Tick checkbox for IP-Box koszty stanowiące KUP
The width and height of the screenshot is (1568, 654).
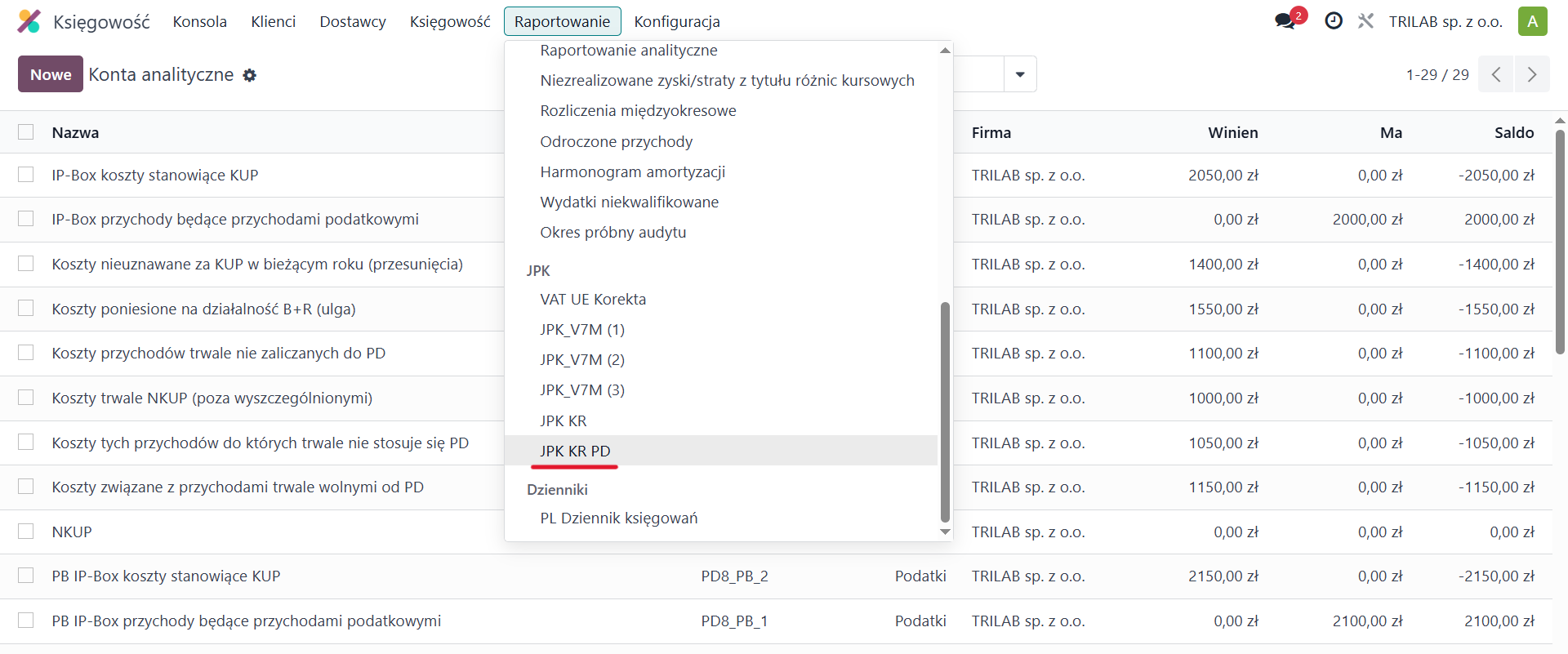pos(26,175)
